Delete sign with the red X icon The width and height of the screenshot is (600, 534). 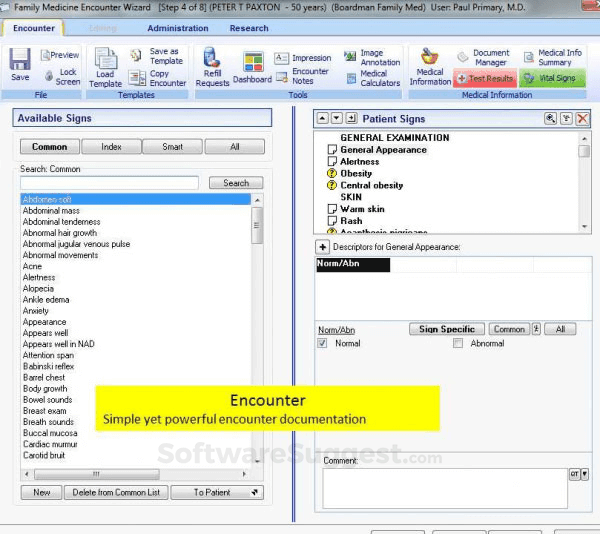[583, 119]
